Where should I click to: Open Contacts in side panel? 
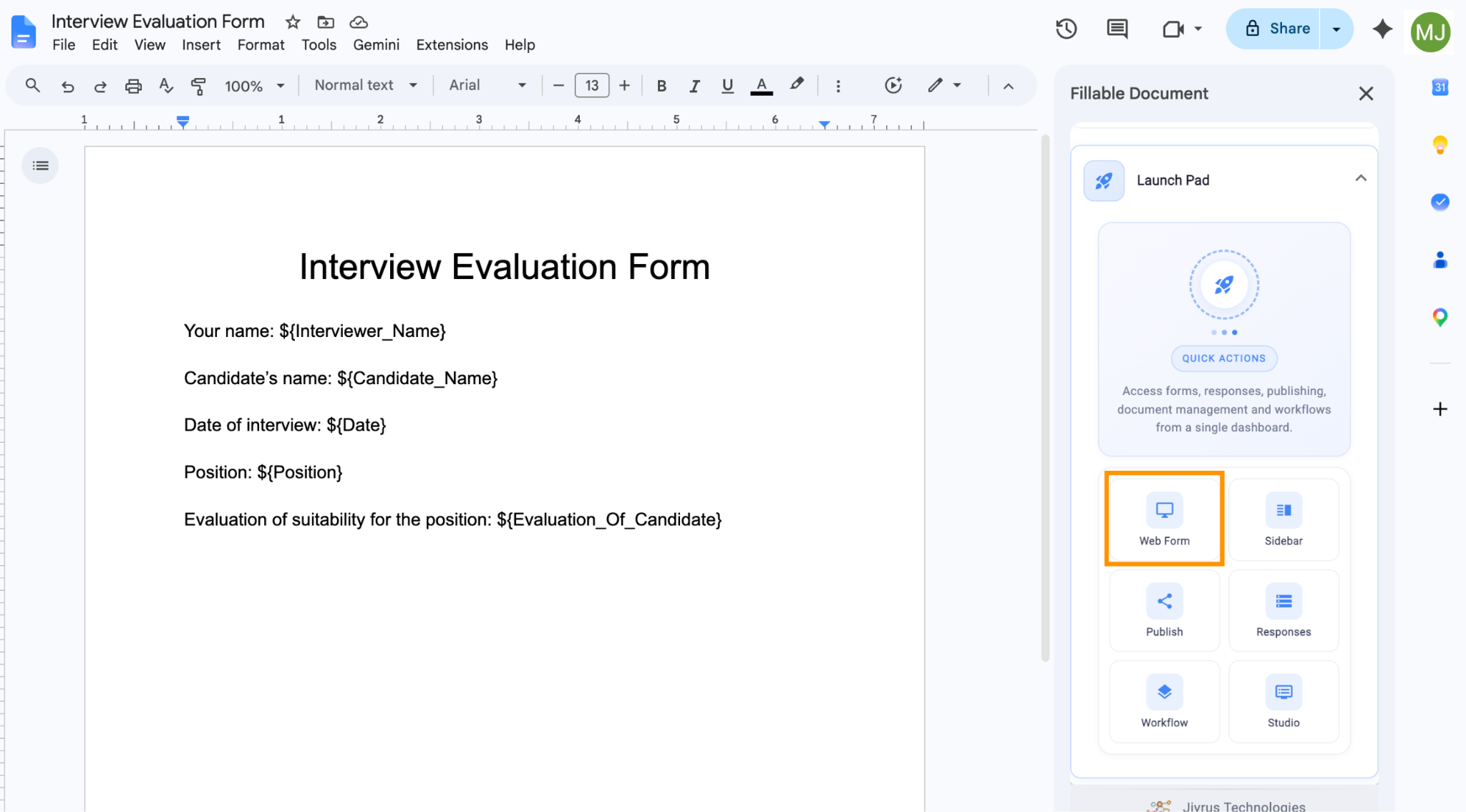(1440, 260)
